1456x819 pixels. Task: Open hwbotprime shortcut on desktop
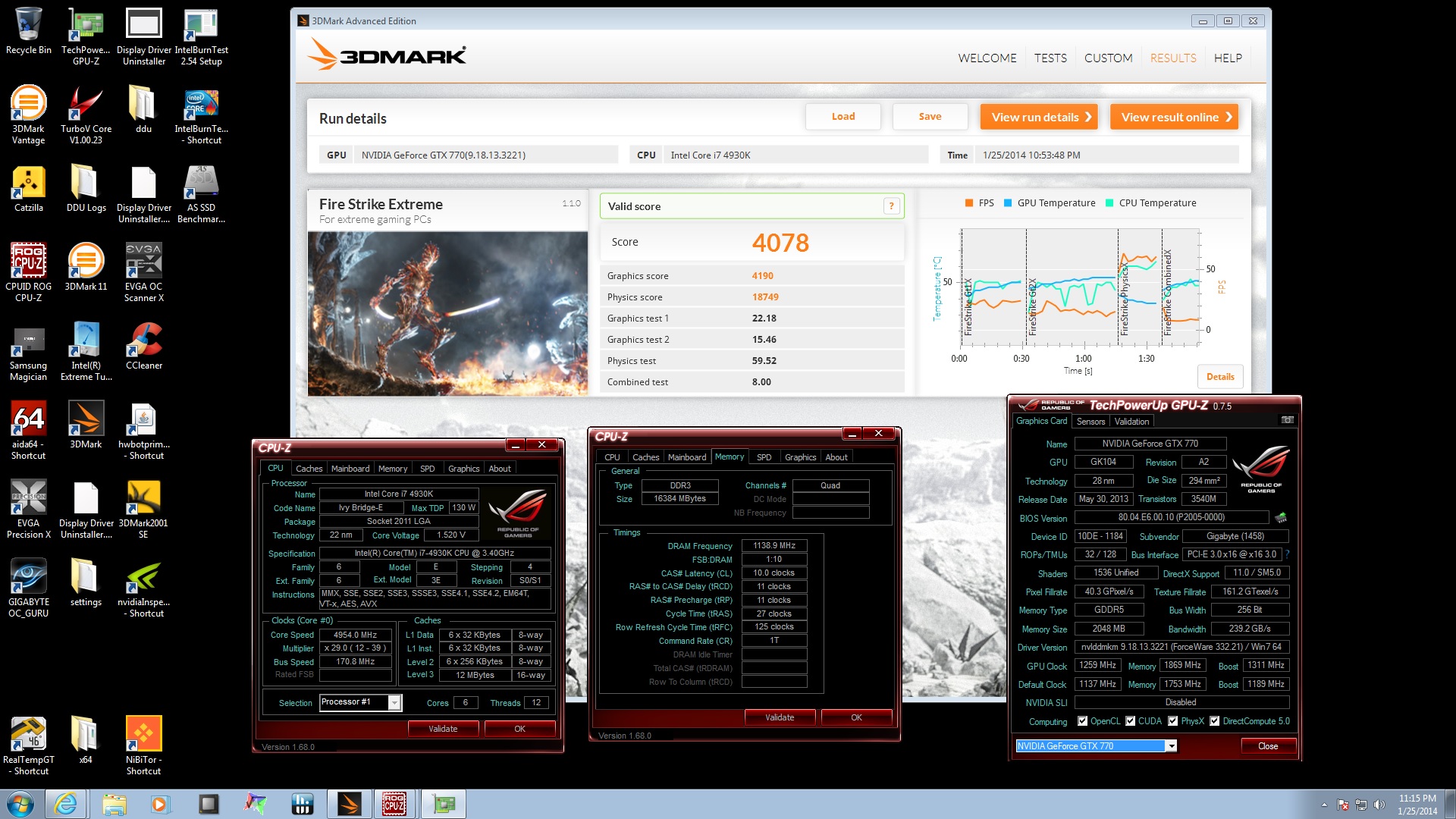pyautogui.click(x=143, y=430)
